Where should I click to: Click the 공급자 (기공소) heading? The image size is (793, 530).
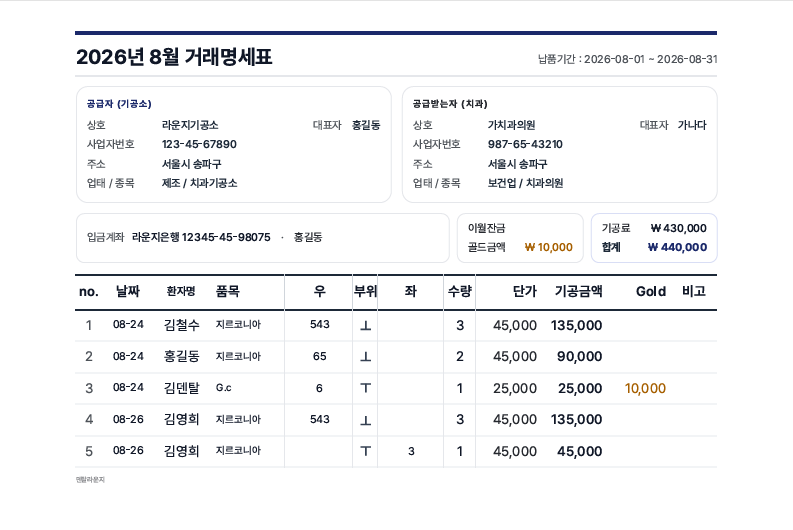(119, 104)
